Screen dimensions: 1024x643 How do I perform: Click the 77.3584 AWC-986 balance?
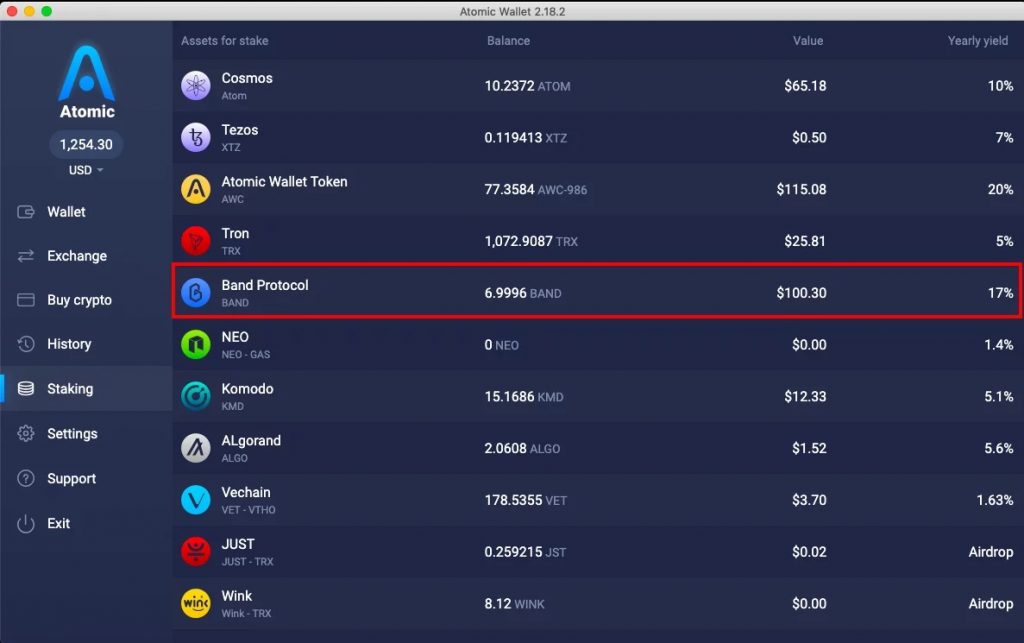(536, 189)
